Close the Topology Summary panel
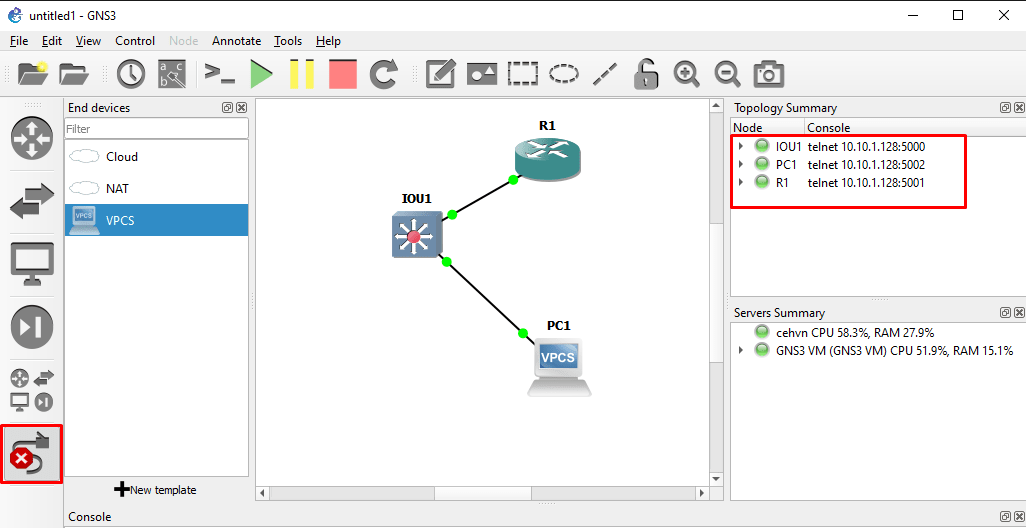The image size is (1026, 528). pyautogui.click(x=1019, y=107)
